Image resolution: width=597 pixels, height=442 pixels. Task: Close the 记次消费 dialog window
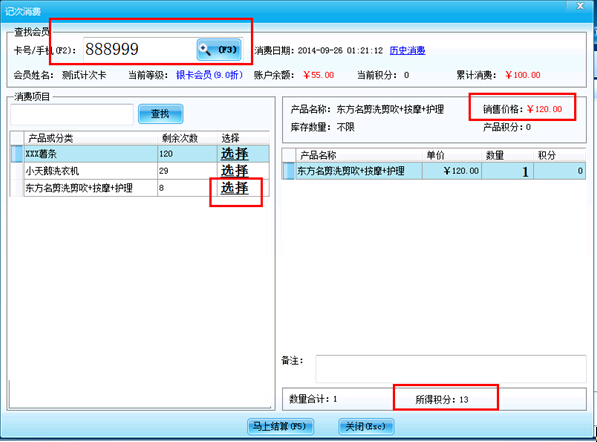580,6
